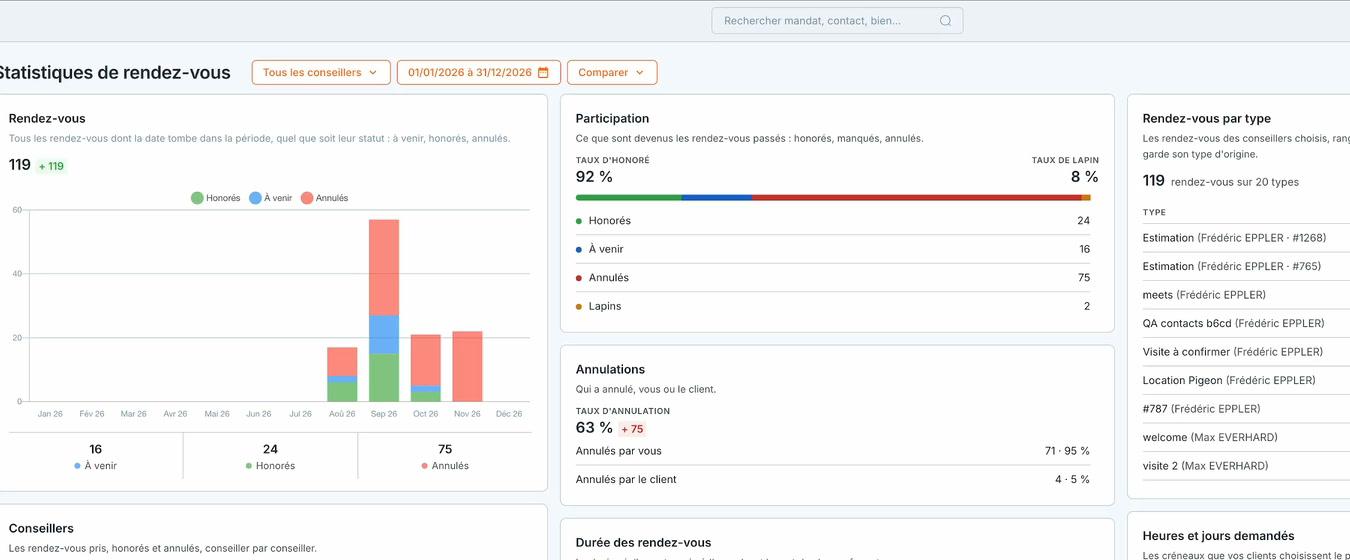1350x560 pixels.
Task: Toggle the À venir legend in the chart
Action: click(x=271, y=198)
